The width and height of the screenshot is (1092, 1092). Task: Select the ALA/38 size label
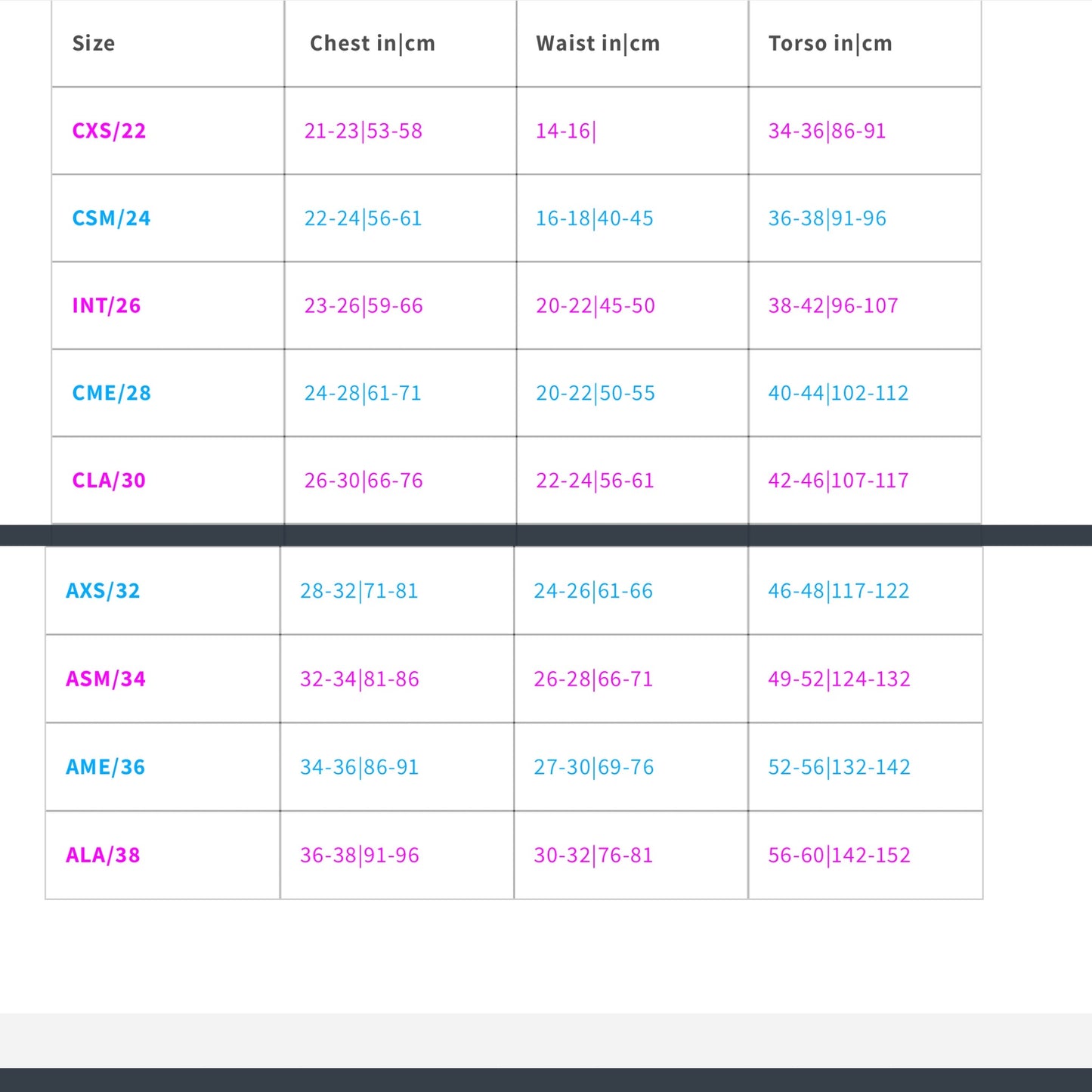tap(103, 855)
